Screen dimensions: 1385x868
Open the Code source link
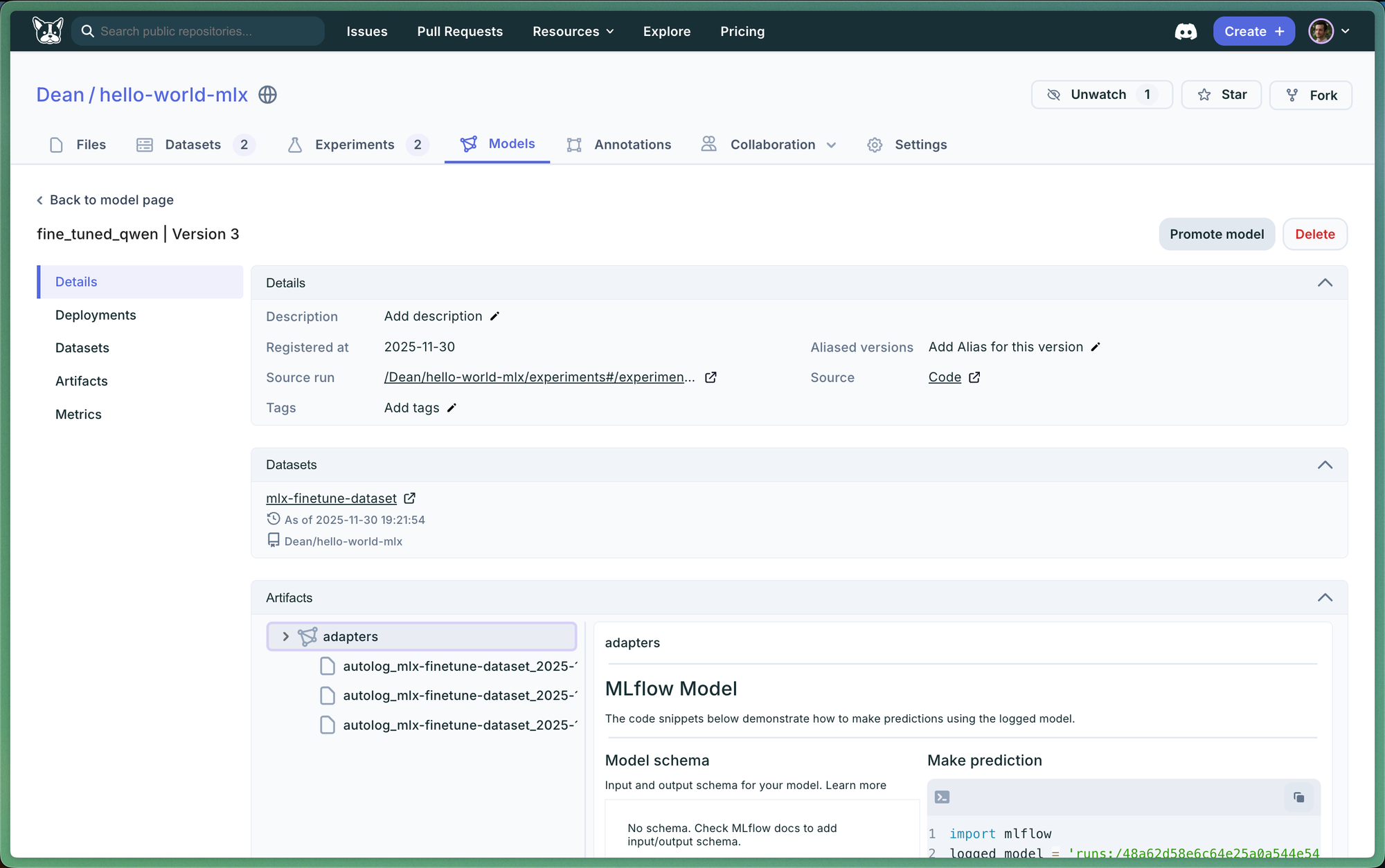point(945,377)
